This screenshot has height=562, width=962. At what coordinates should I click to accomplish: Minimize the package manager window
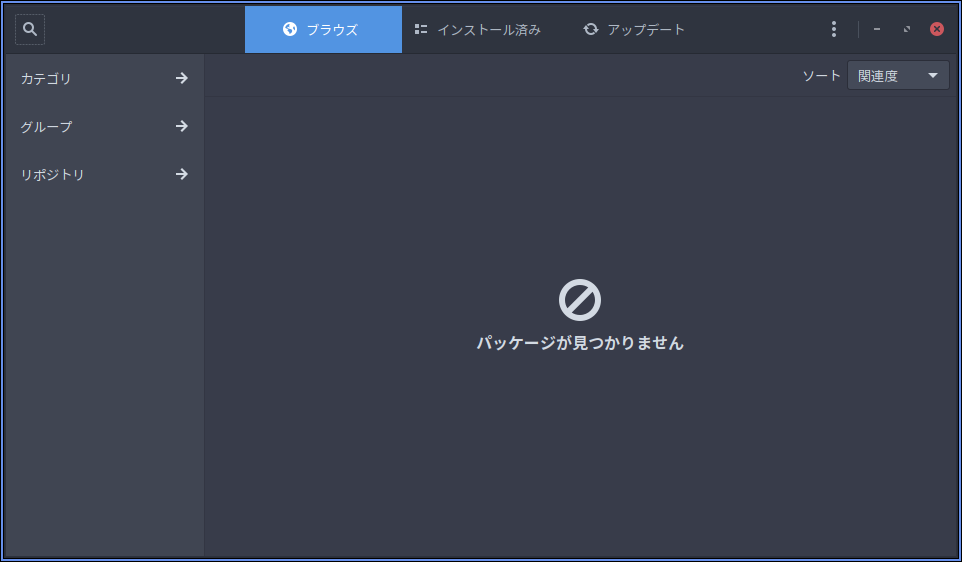pos(877,29)
